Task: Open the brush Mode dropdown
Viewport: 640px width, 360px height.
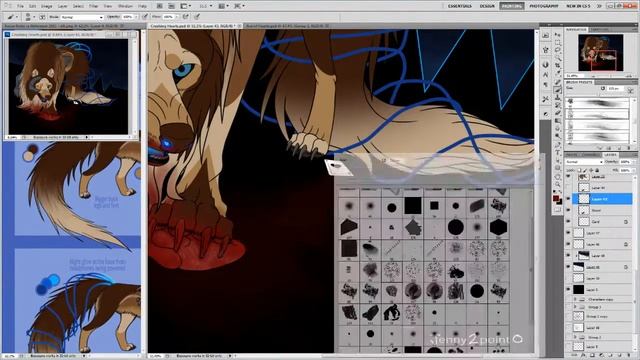Action: click(82, 17)
